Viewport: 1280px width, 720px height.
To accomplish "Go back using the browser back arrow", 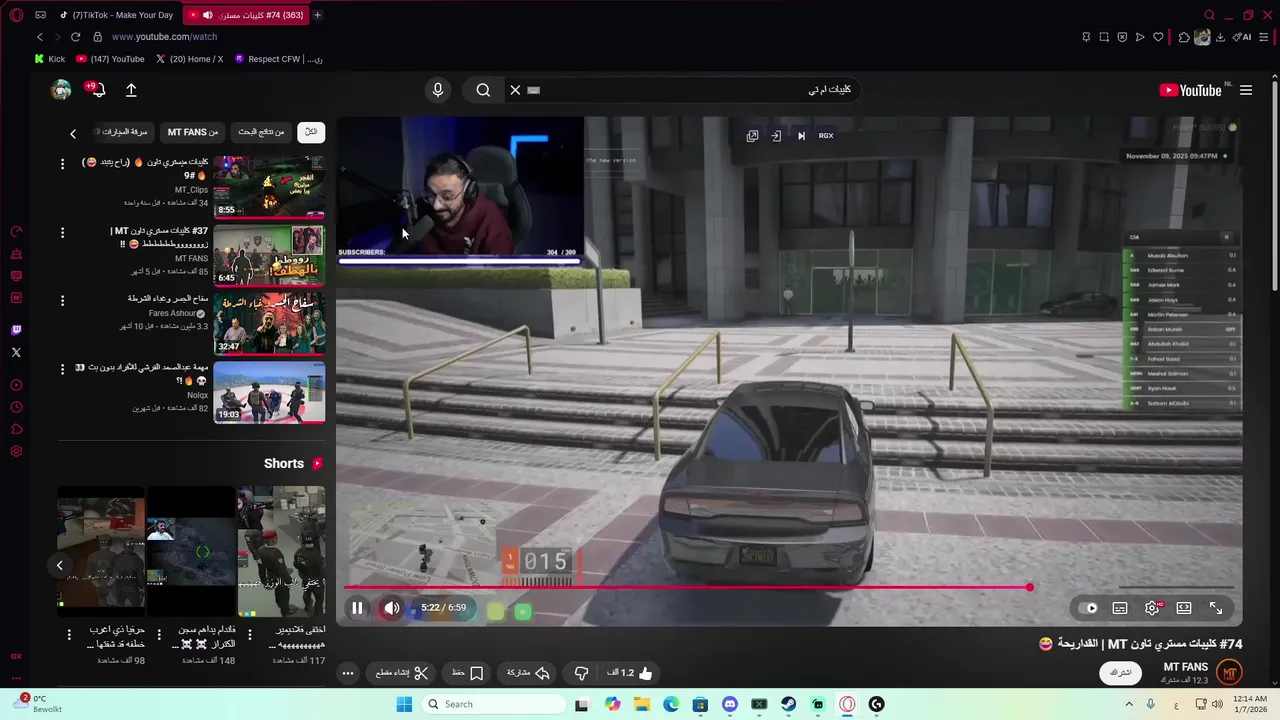I will click(x=40, y=37).
